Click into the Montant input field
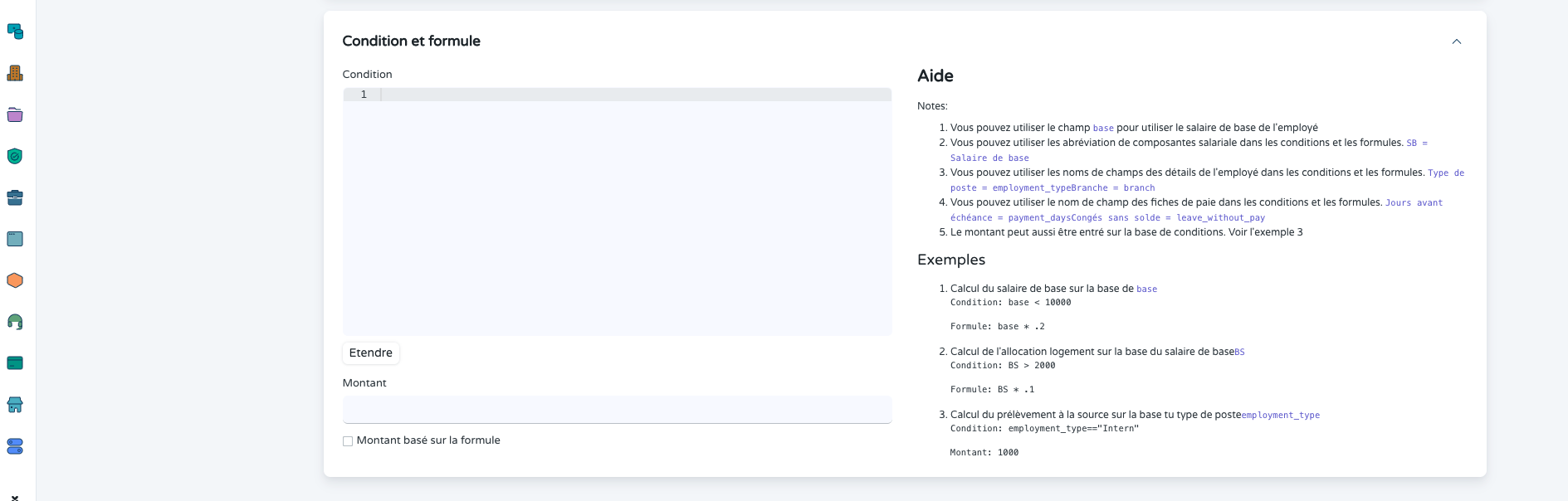 (x=617, y=410)
